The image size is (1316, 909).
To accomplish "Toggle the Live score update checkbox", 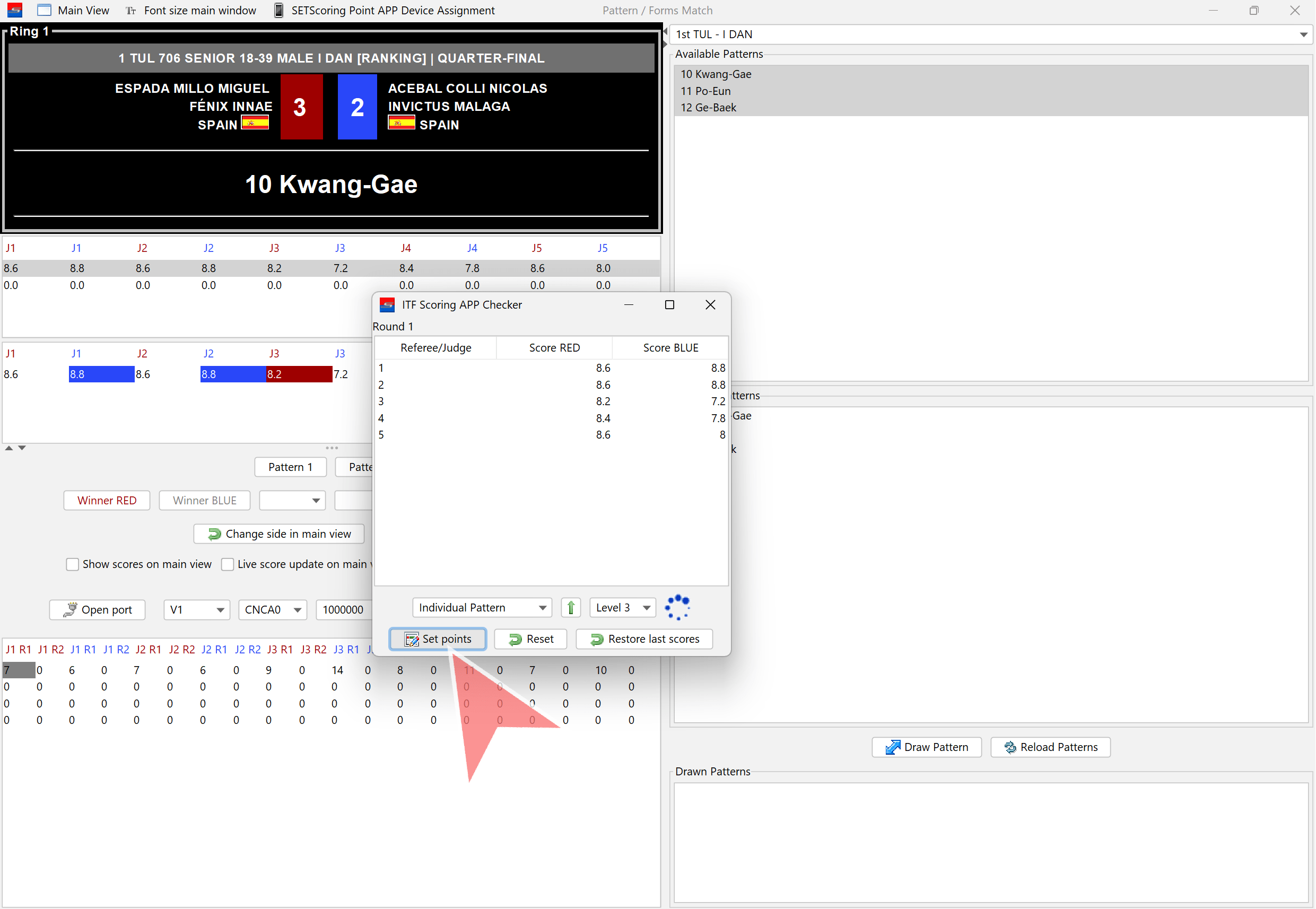I will tap(228, 564).
